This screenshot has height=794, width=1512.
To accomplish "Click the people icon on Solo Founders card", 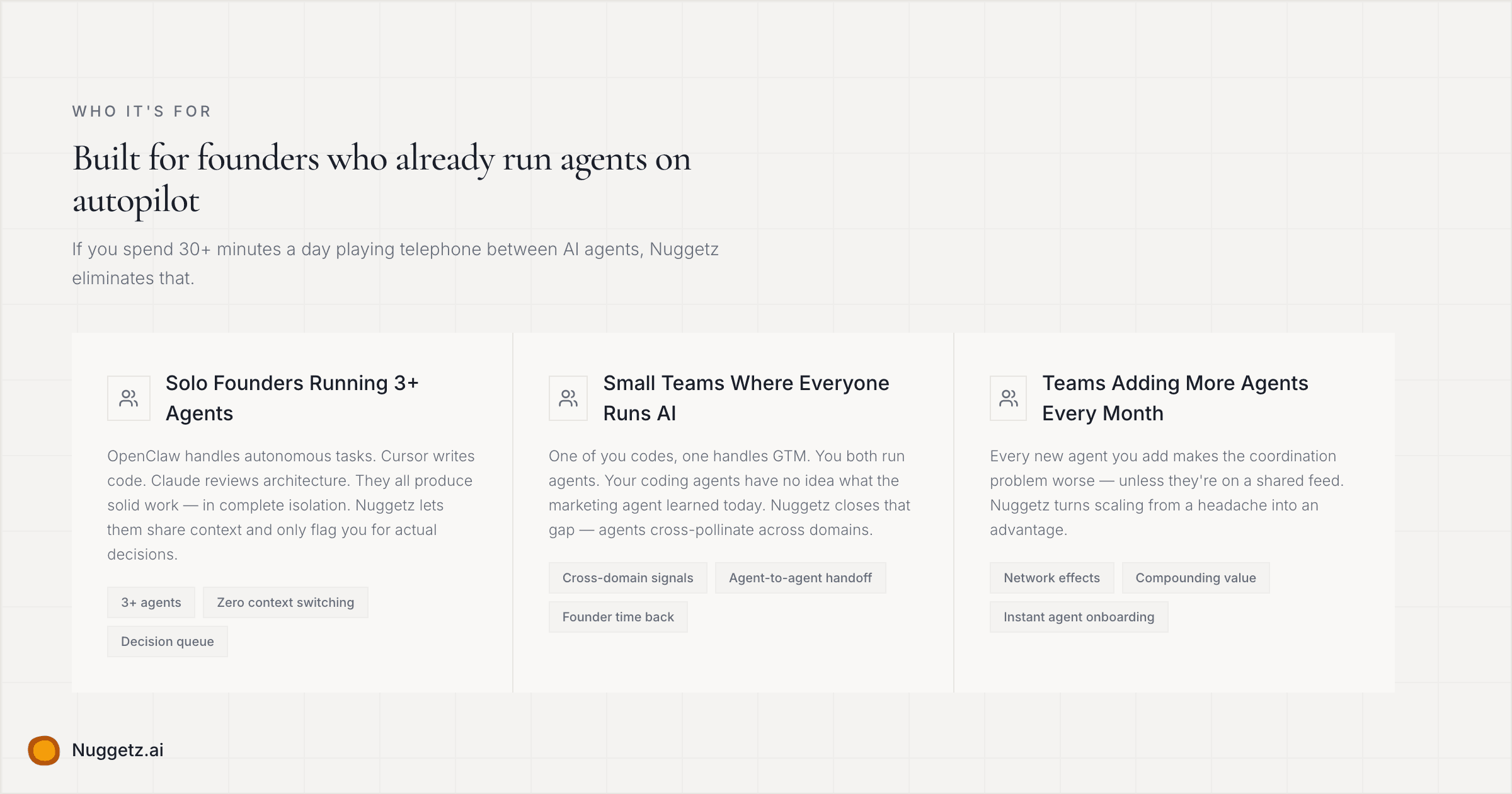I will coord(128,398).
